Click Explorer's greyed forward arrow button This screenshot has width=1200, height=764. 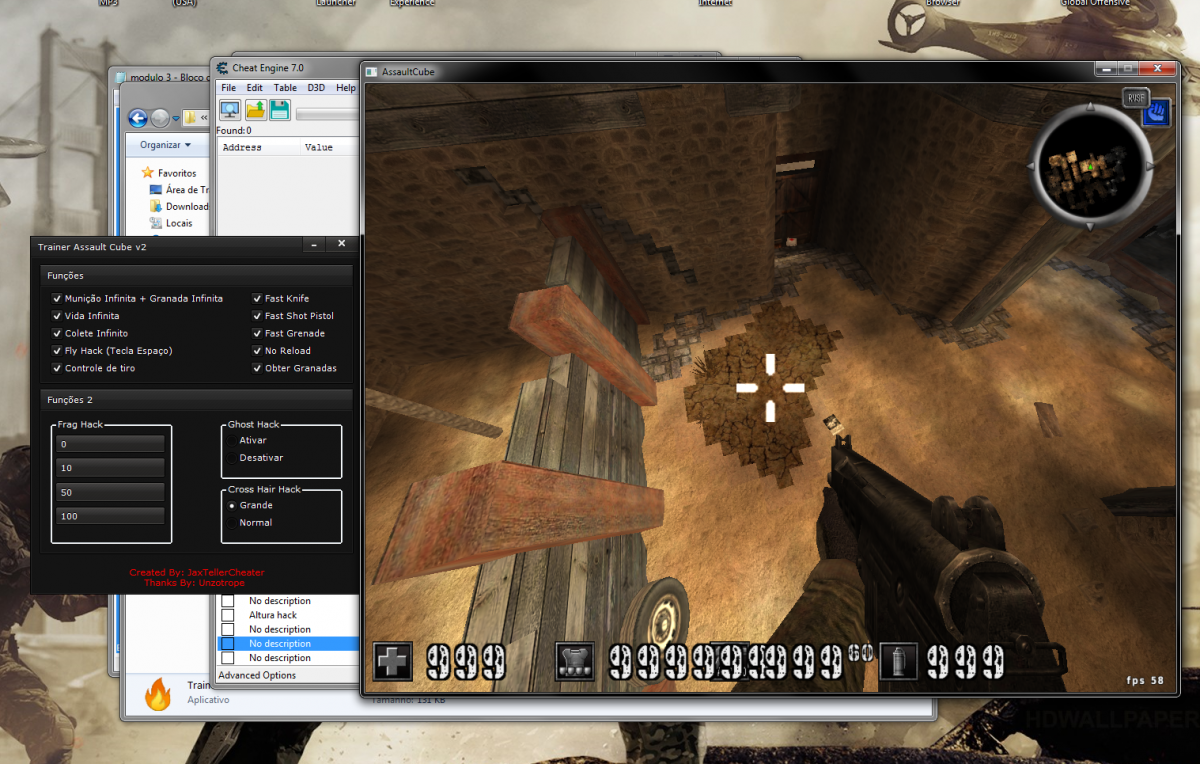tap(160, 118)
